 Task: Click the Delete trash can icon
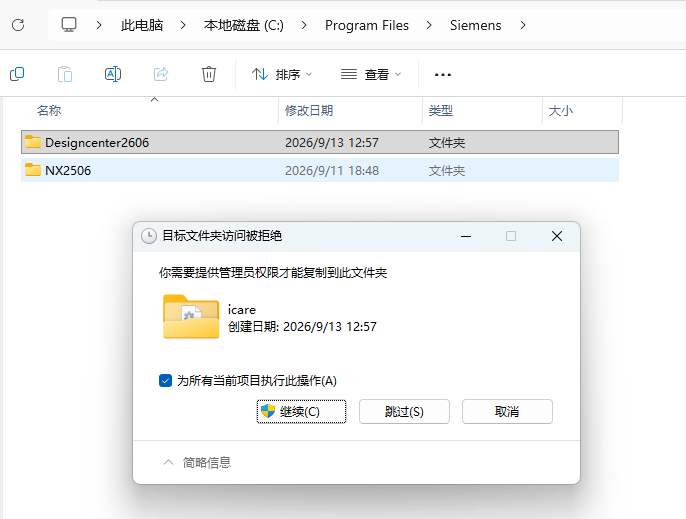[209, 74]
